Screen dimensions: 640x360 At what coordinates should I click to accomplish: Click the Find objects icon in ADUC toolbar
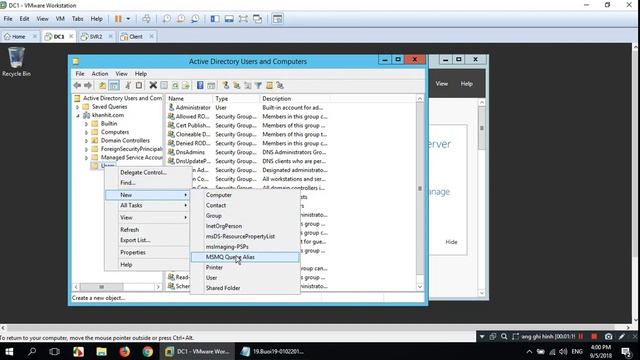269,85
